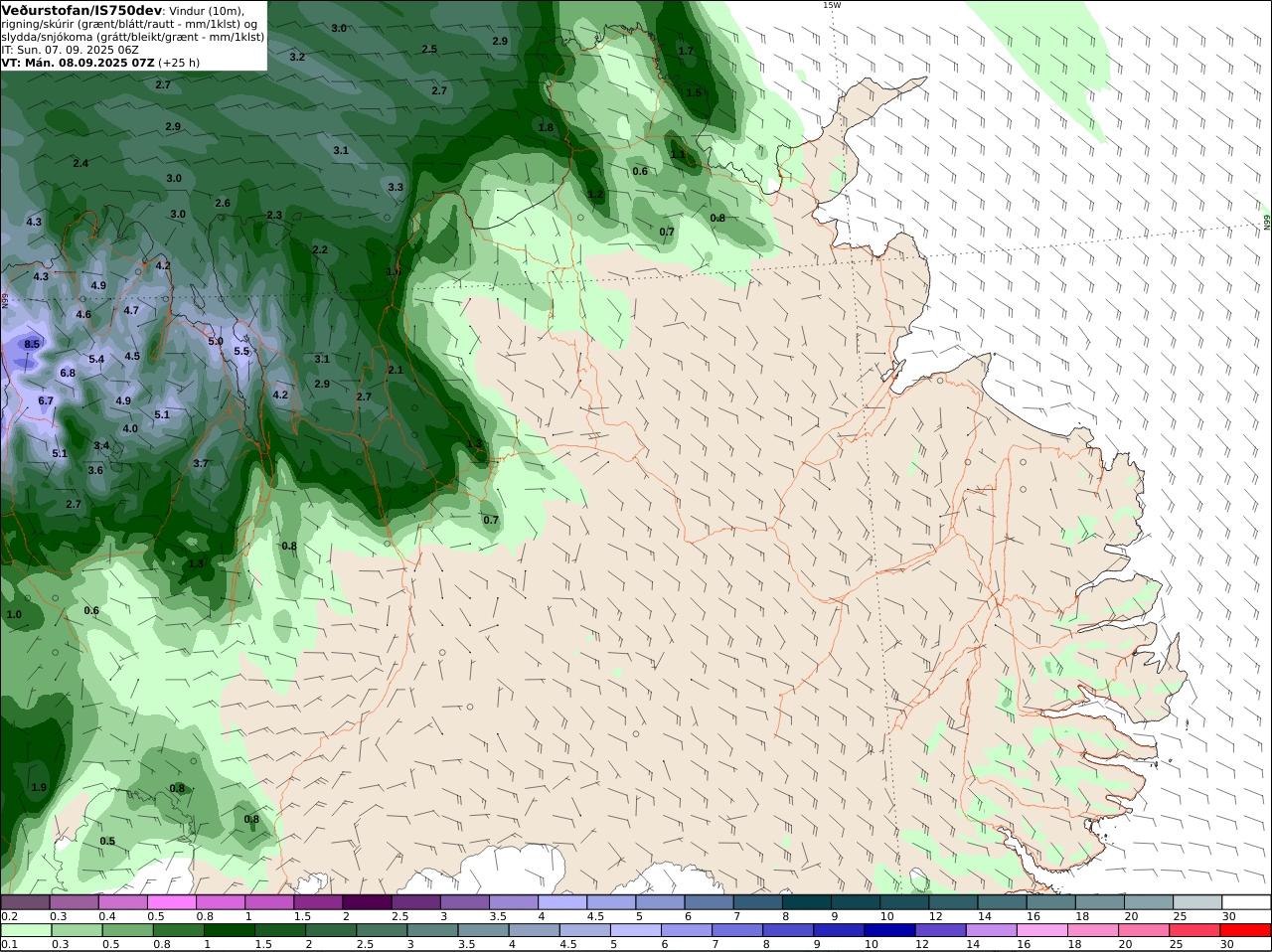Click the 6.8 precipitation value
This screenshot has height=952, width=1272.
68,373
